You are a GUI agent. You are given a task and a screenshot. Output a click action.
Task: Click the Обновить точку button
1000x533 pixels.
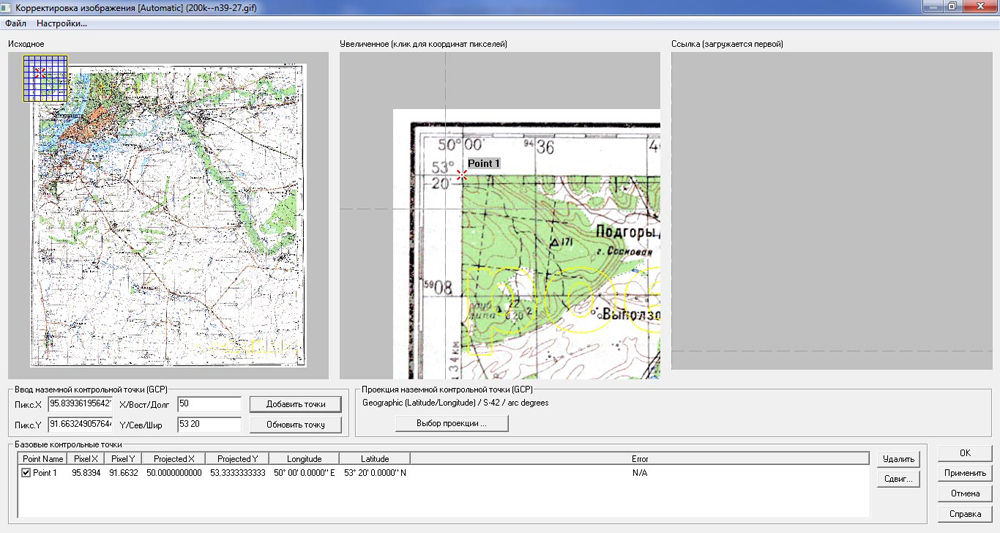pos(295,425)
